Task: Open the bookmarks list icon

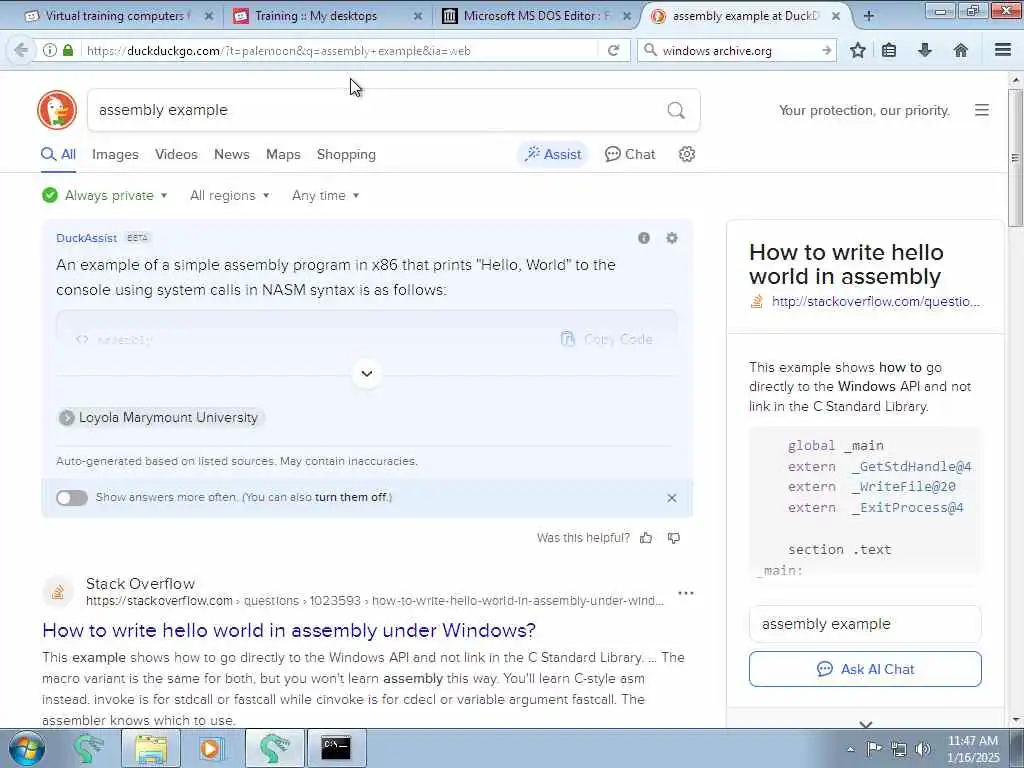Action: pos(889,50)
